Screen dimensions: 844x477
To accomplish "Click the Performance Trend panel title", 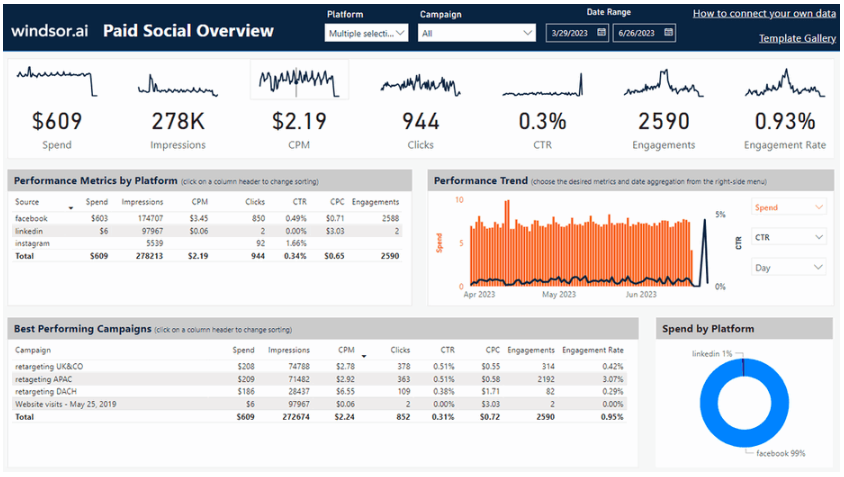I will coord(481,181).
